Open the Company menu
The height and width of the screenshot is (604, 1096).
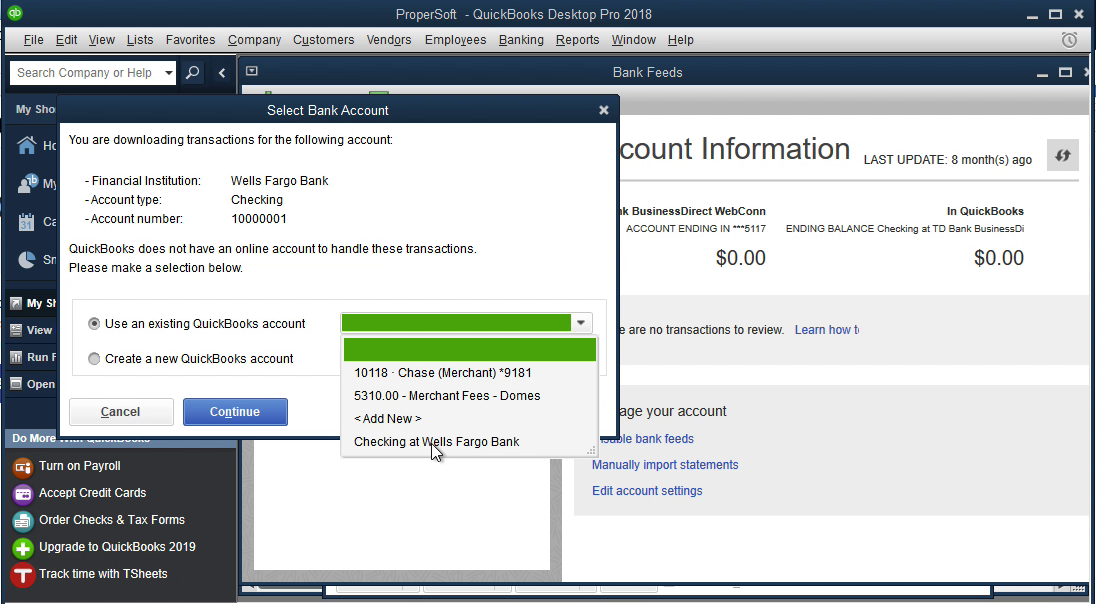[x=254, y=40]
